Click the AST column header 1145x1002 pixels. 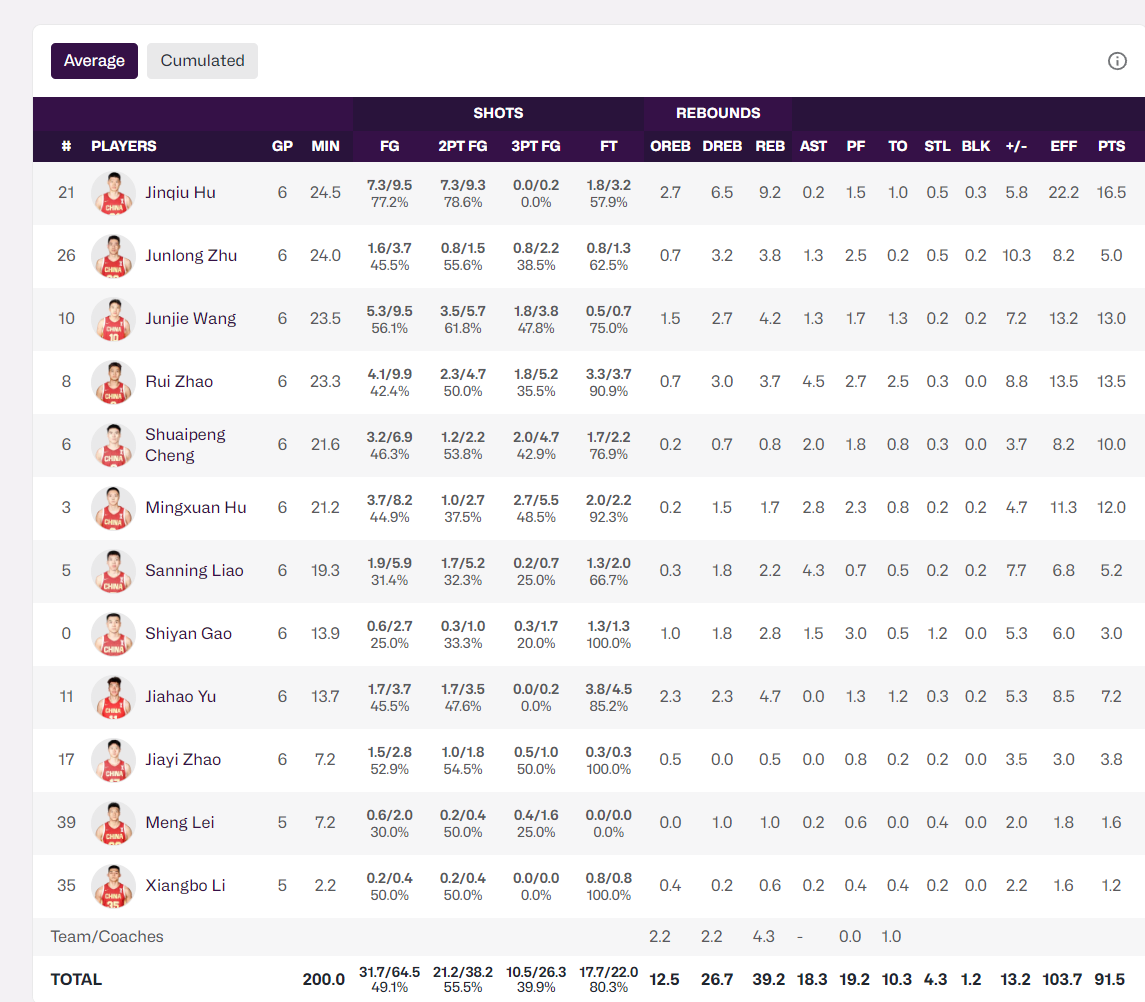point(813,146)
